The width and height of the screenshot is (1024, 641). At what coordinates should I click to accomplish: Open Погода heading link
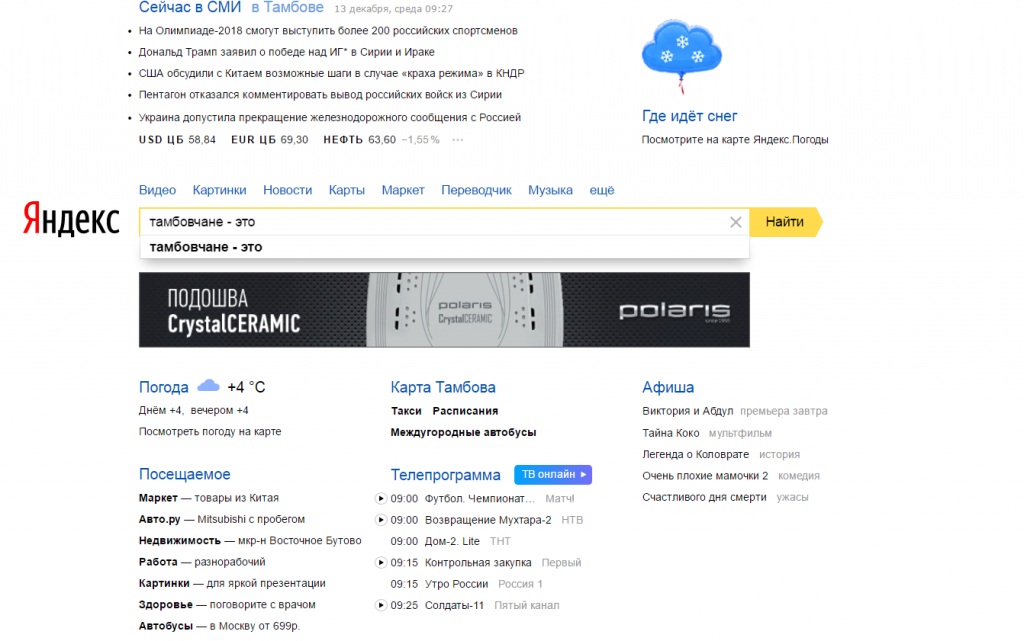click(x=163, y=387)
